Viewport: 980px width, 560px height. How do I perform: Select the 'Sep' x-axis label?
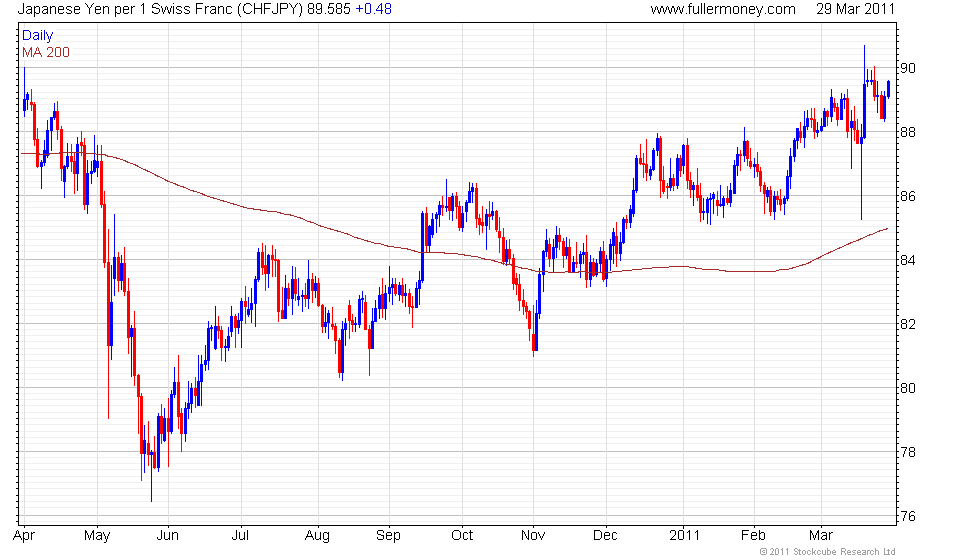388,536
